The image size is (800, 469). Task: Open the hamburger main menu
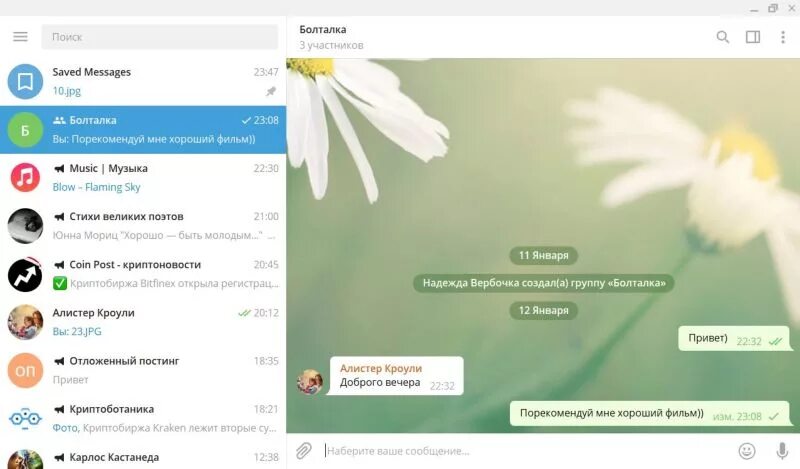coord(20,37)
